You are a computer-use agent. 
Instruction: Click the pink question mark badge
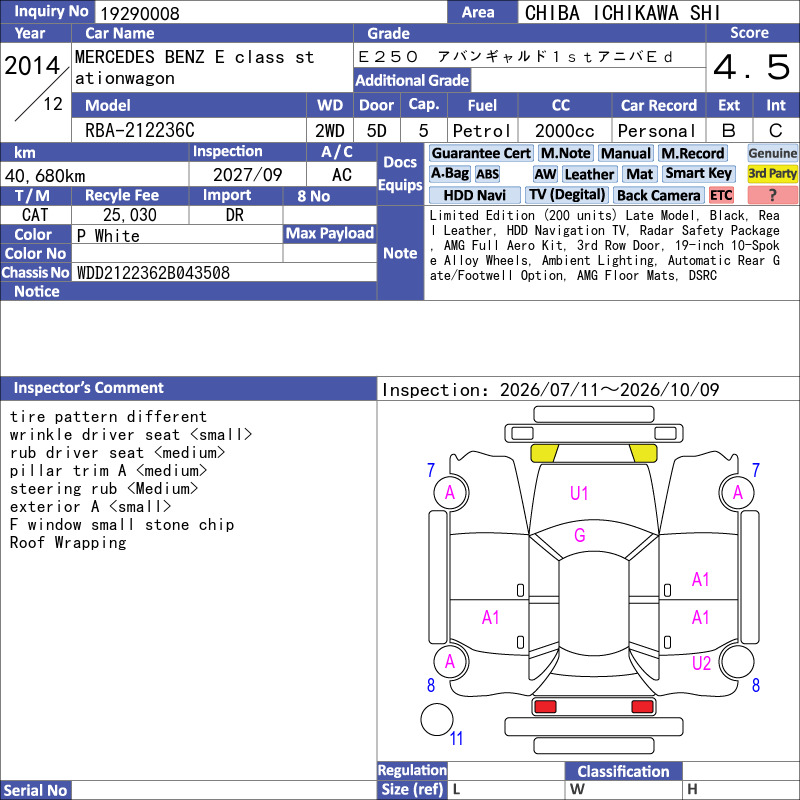(772, 195)
